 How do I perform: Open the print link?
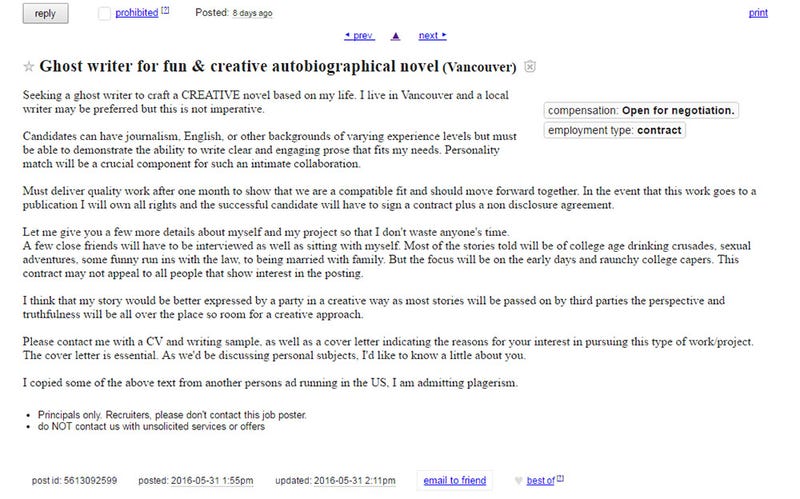pyautogui.click(x=758, y=13)
